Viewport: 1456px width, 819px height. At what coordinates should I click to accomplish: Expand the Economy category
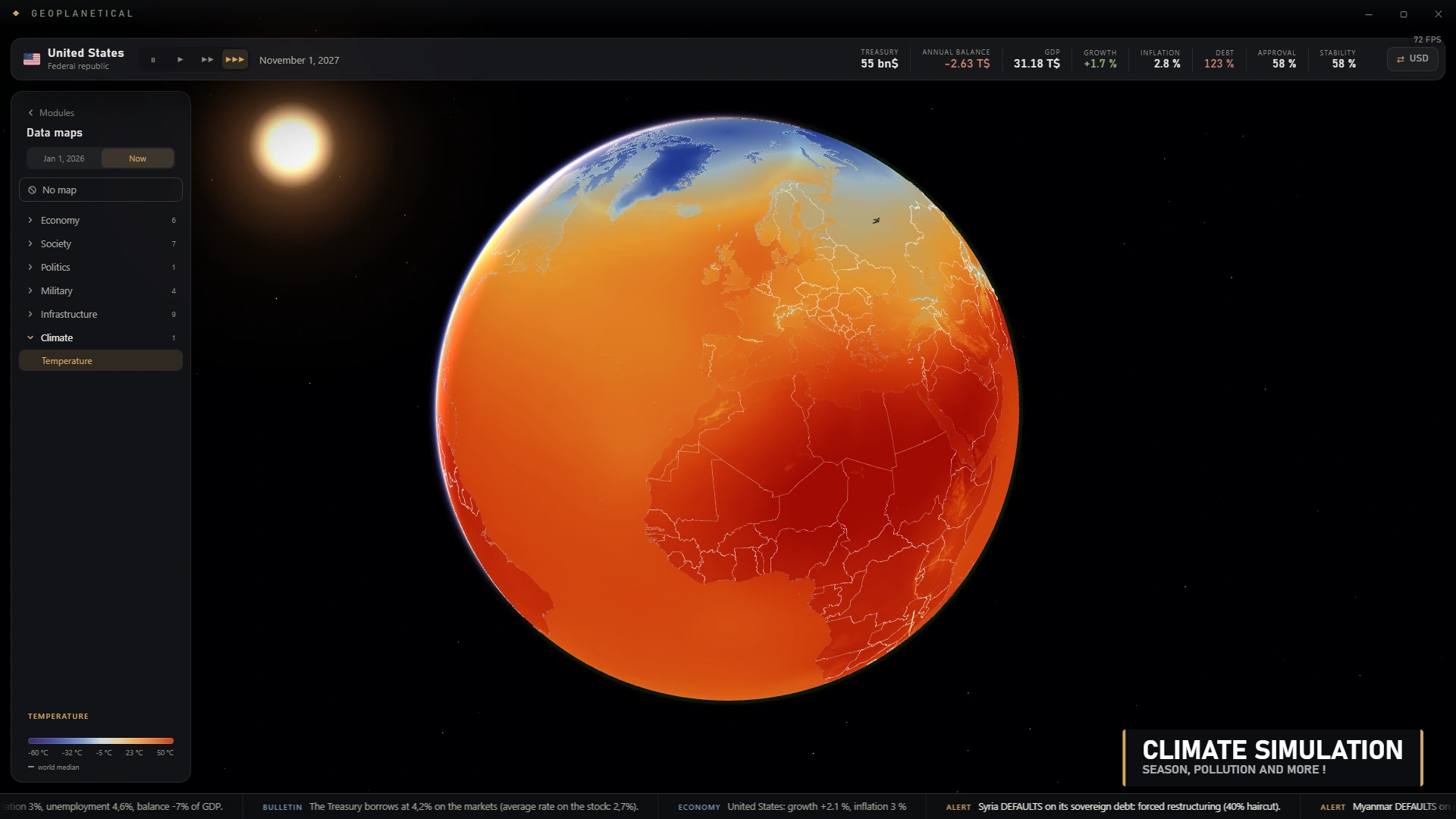(101, 220)
